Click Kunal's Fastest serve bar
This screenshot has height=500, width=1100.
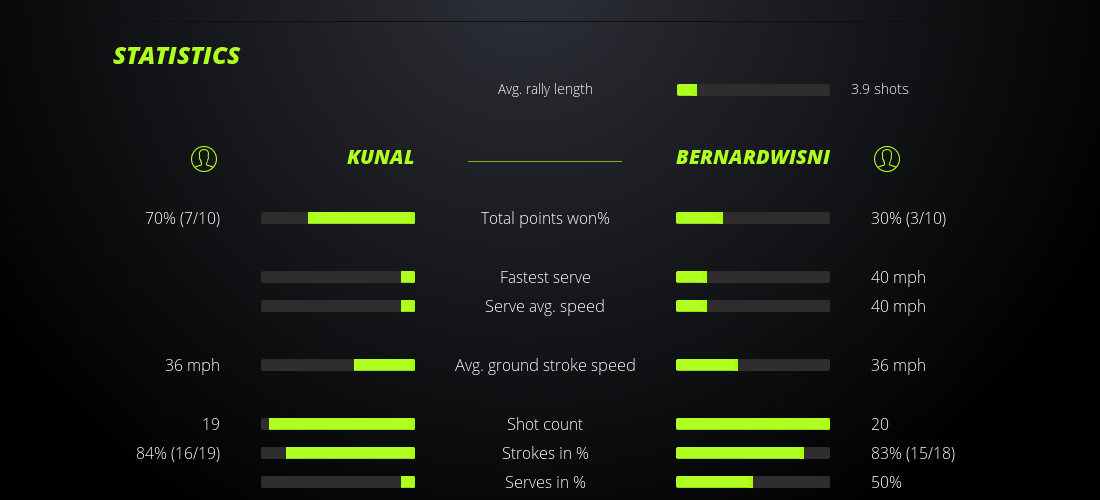coord(338,277)
